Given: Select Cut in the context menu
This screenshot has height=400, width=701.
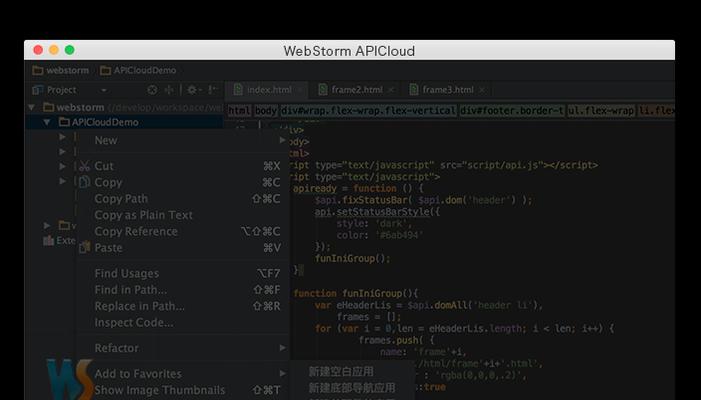Looking at the screenshot, I should (183, 166).
